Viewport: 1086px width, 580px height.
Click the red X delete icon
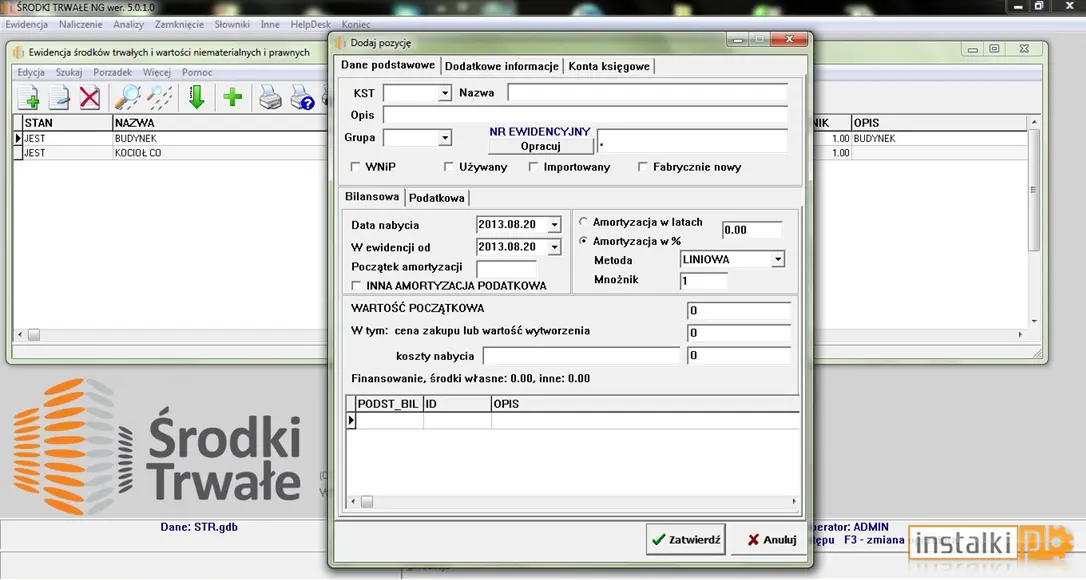(x=89, y=98)
